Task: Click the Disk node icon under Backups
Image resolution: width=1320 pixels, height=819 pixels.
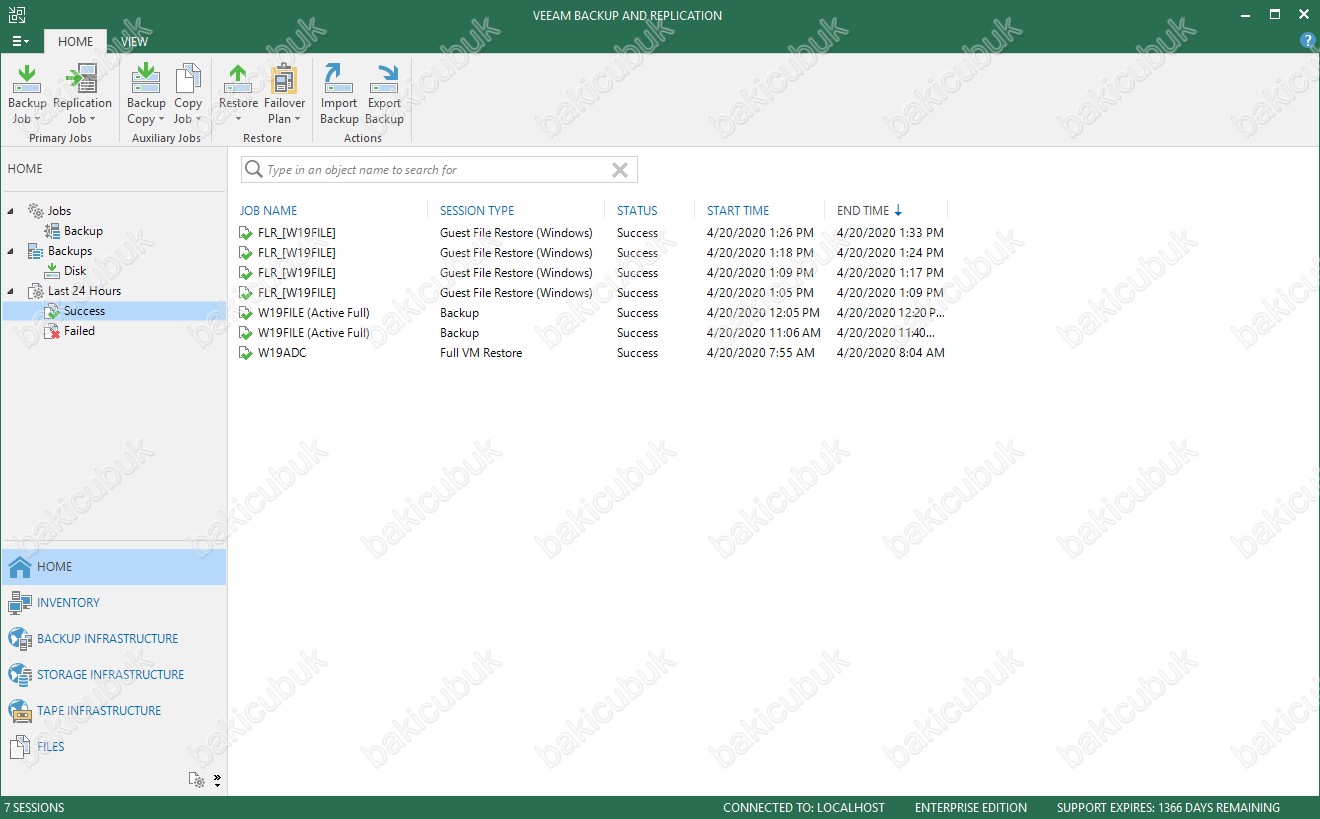Action: [52, 271]
